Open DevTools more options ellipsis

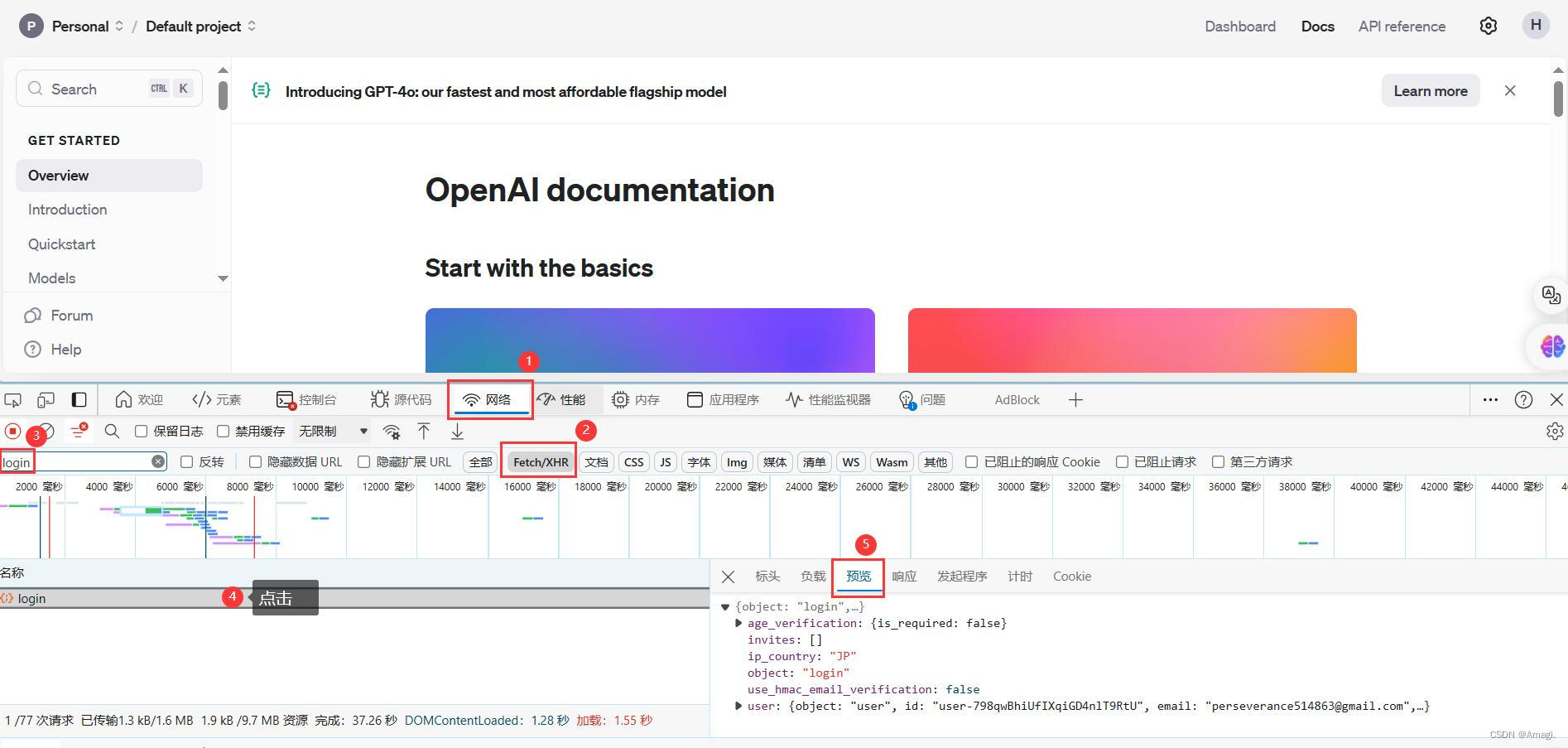(x=1490, y=400)
